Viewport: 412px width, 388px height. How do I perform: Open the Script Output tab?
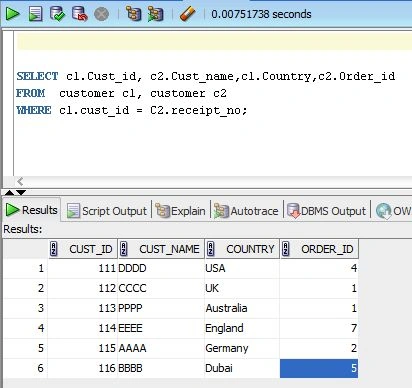click(107, 211)
